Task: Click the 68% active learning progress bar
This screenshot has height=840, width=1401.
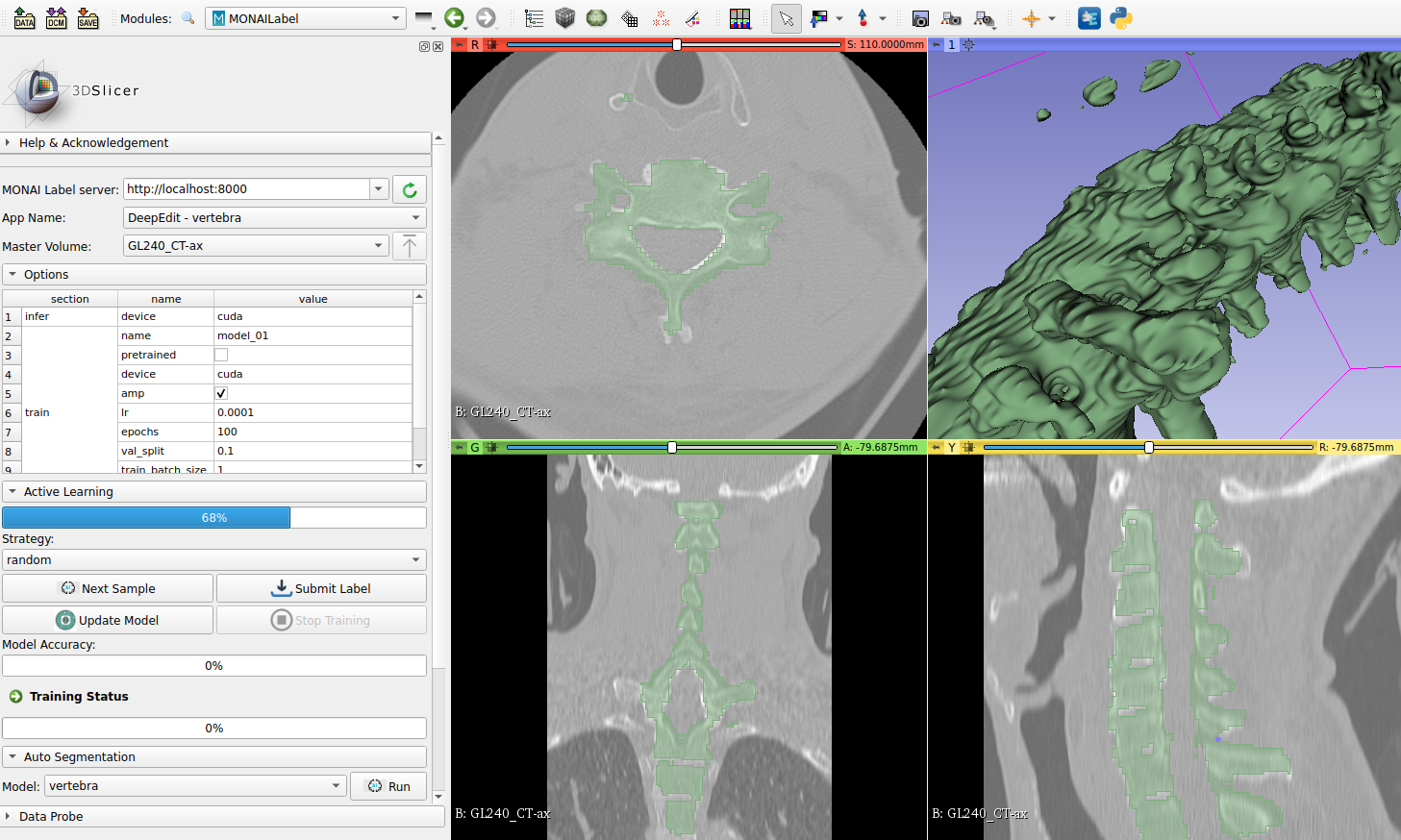Action: (213, 517)
